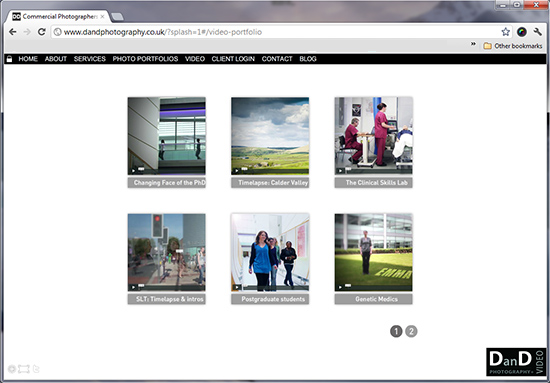The height and width of the screenshot is (383, 550).
Task: Go to the VIDEO menu item
Action: (195, 59)
